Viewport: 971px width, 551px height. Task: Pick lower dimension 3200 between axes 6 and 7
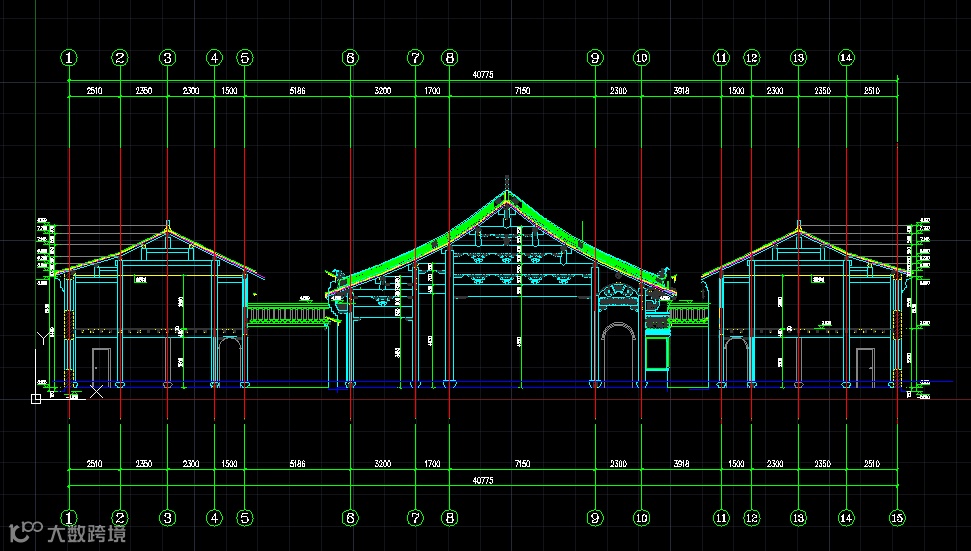point(383,464)
